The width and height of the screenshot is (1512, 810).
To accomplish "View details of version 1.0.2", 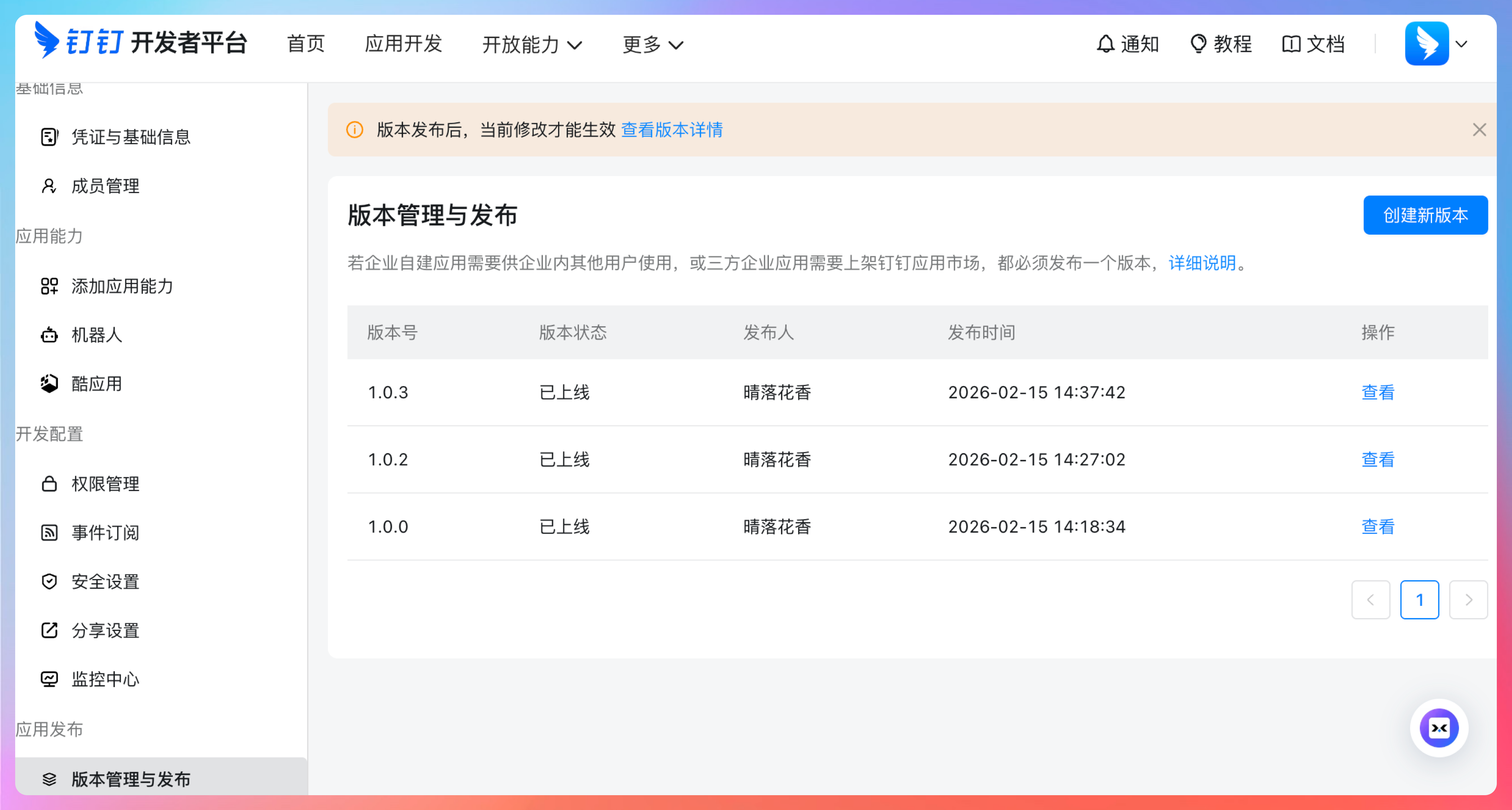I will pyautogui.click(x=1377, y=459).
